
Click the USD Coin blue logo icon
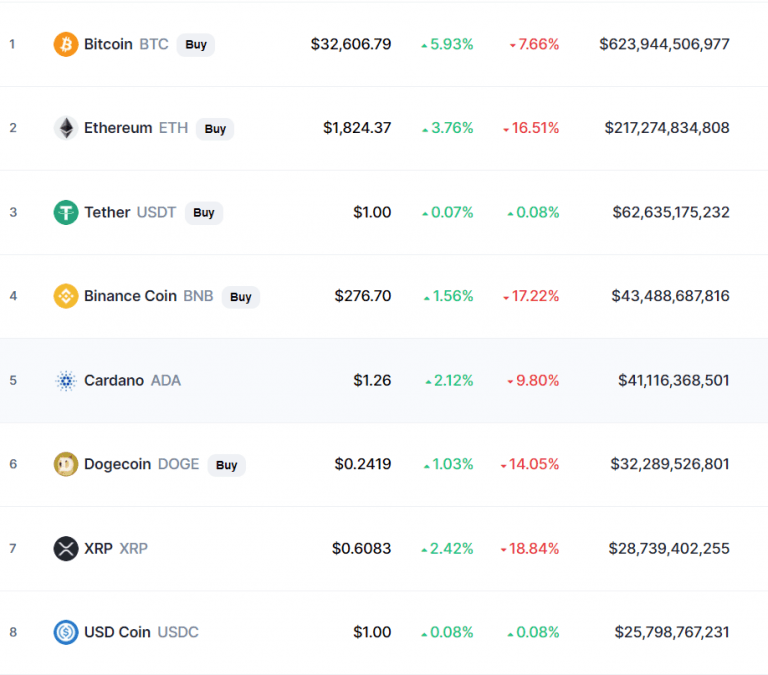(x=66, y=632)
